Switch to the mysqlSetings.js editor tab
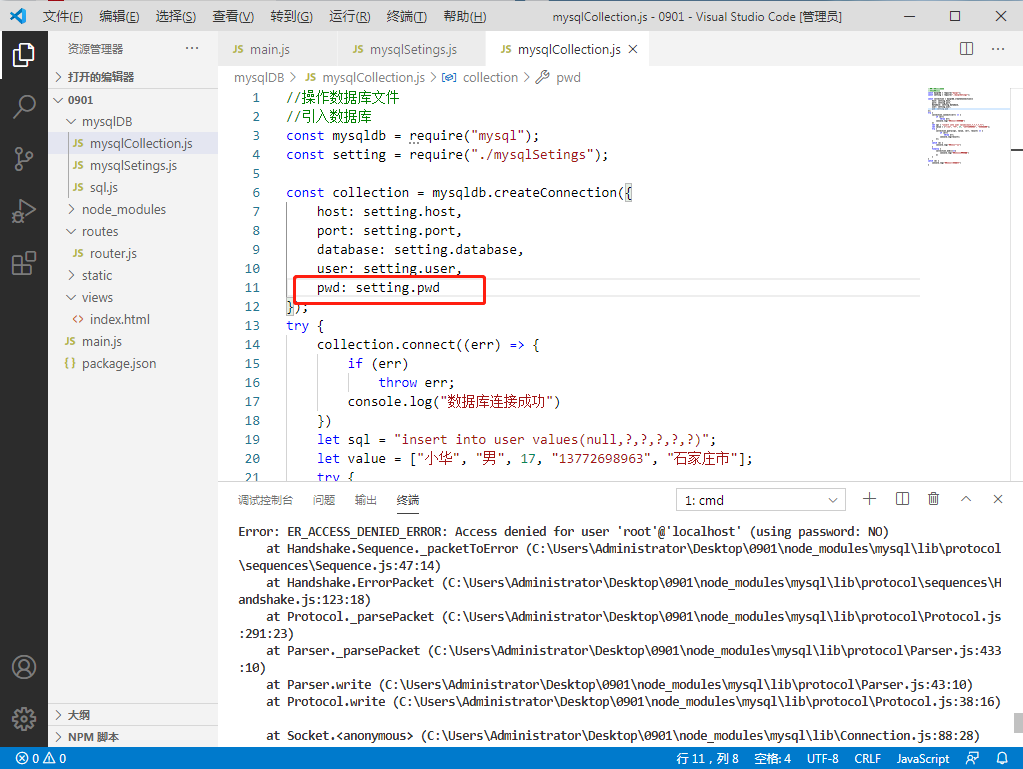The image size is (1023, 769). 412,50
